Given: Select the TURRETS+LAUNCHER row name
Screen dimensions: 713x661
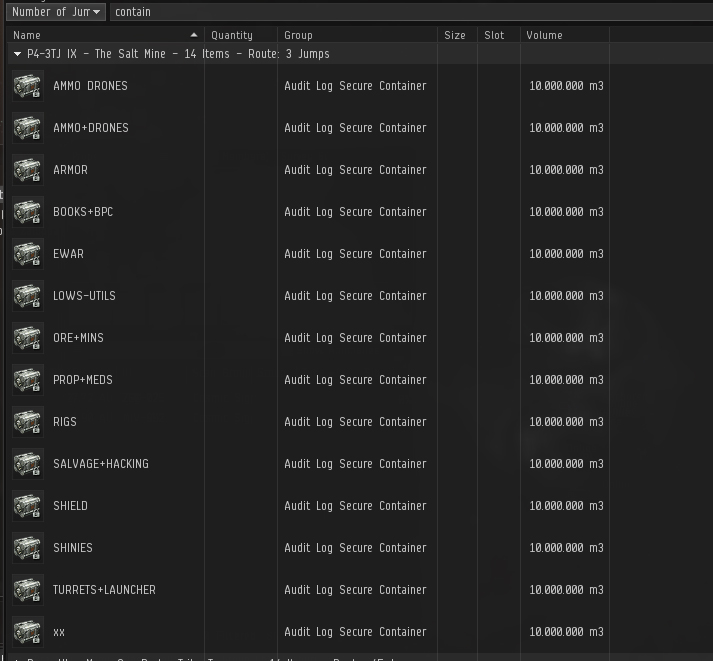Looking at the screenshot, I should pos(104,590).
